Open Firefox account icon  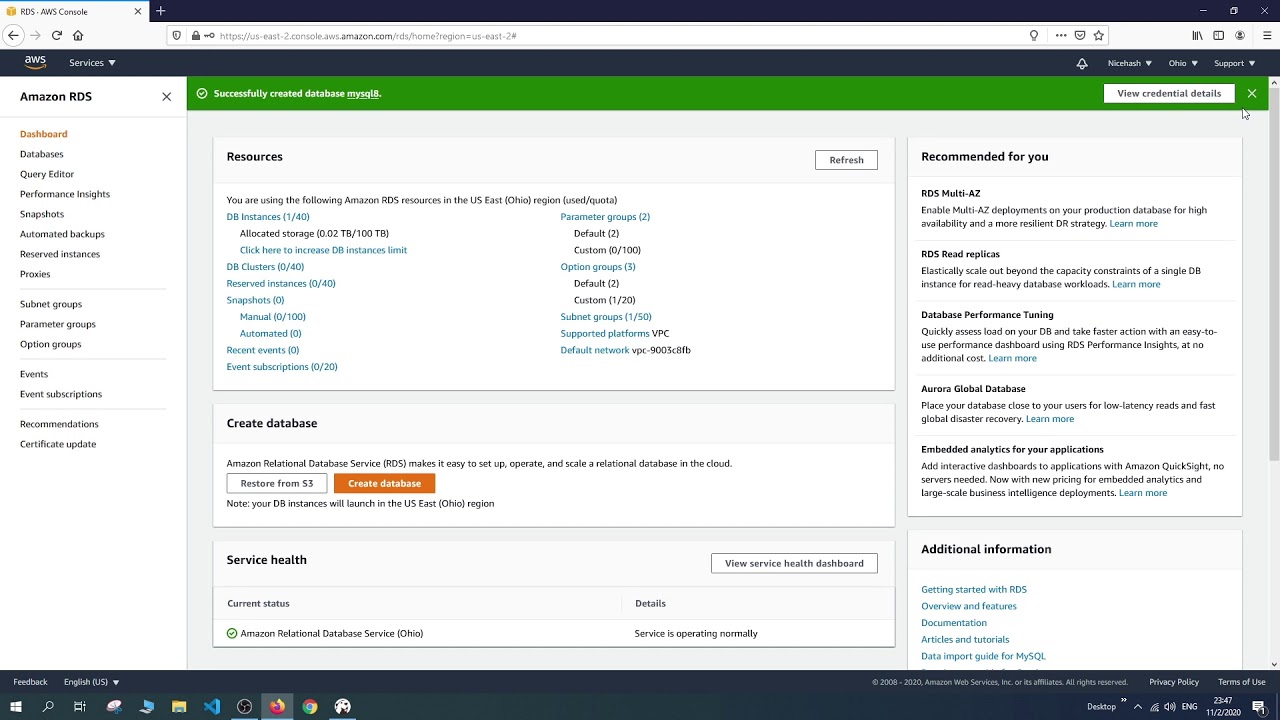(x=1240, y=35)
